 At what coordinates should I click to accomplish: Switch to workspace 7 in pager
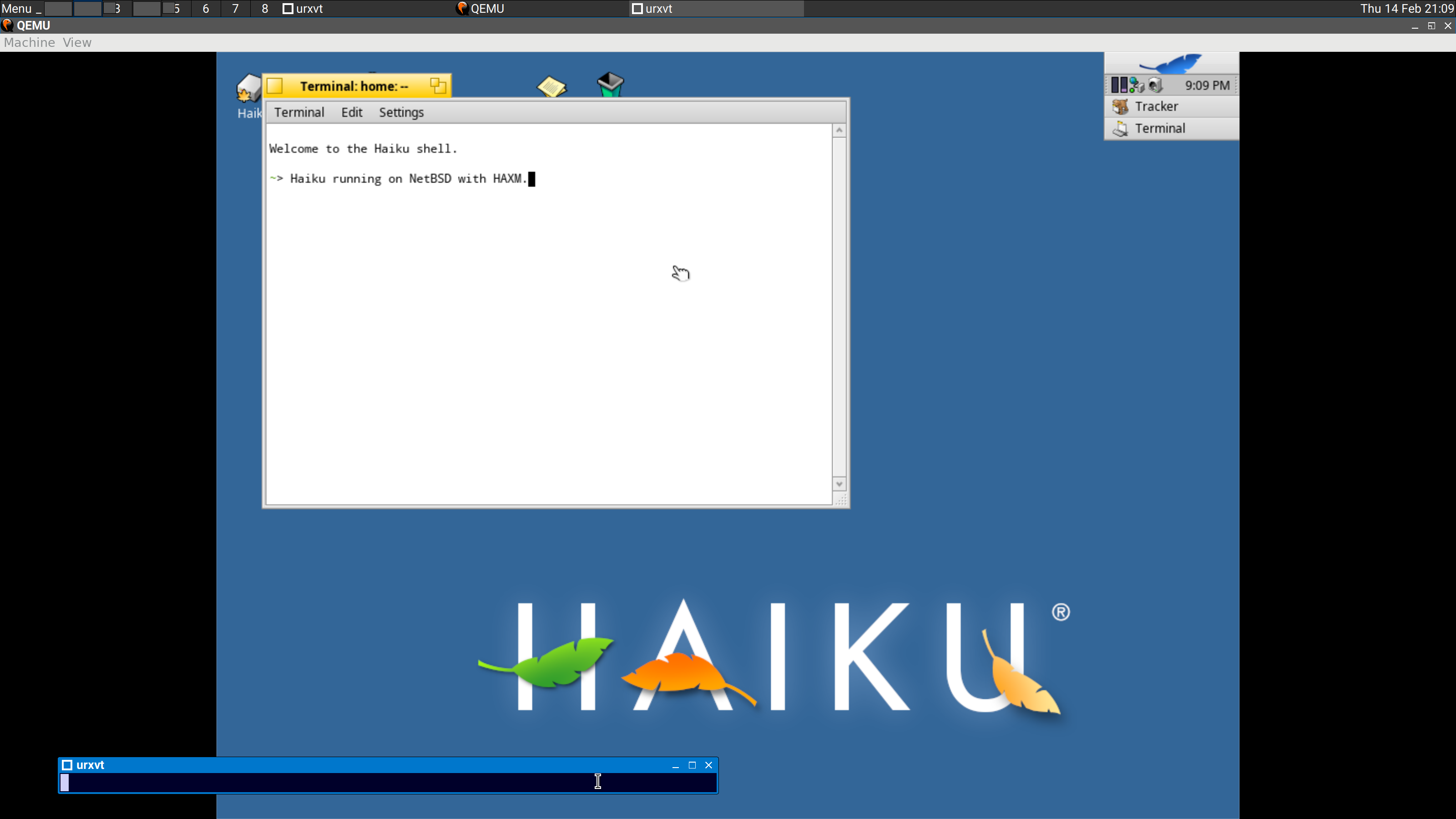235,9
